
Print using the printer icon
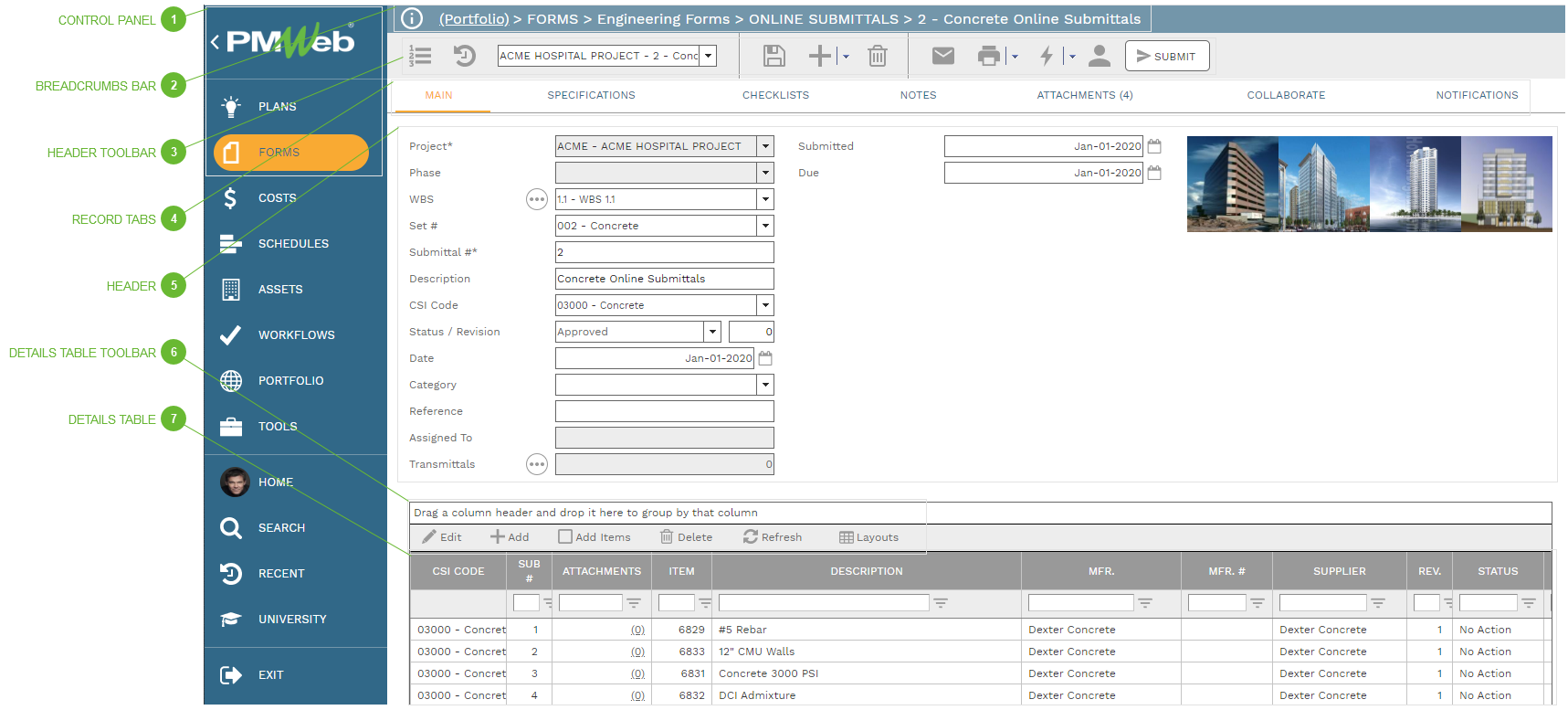(x=989, y=56)
